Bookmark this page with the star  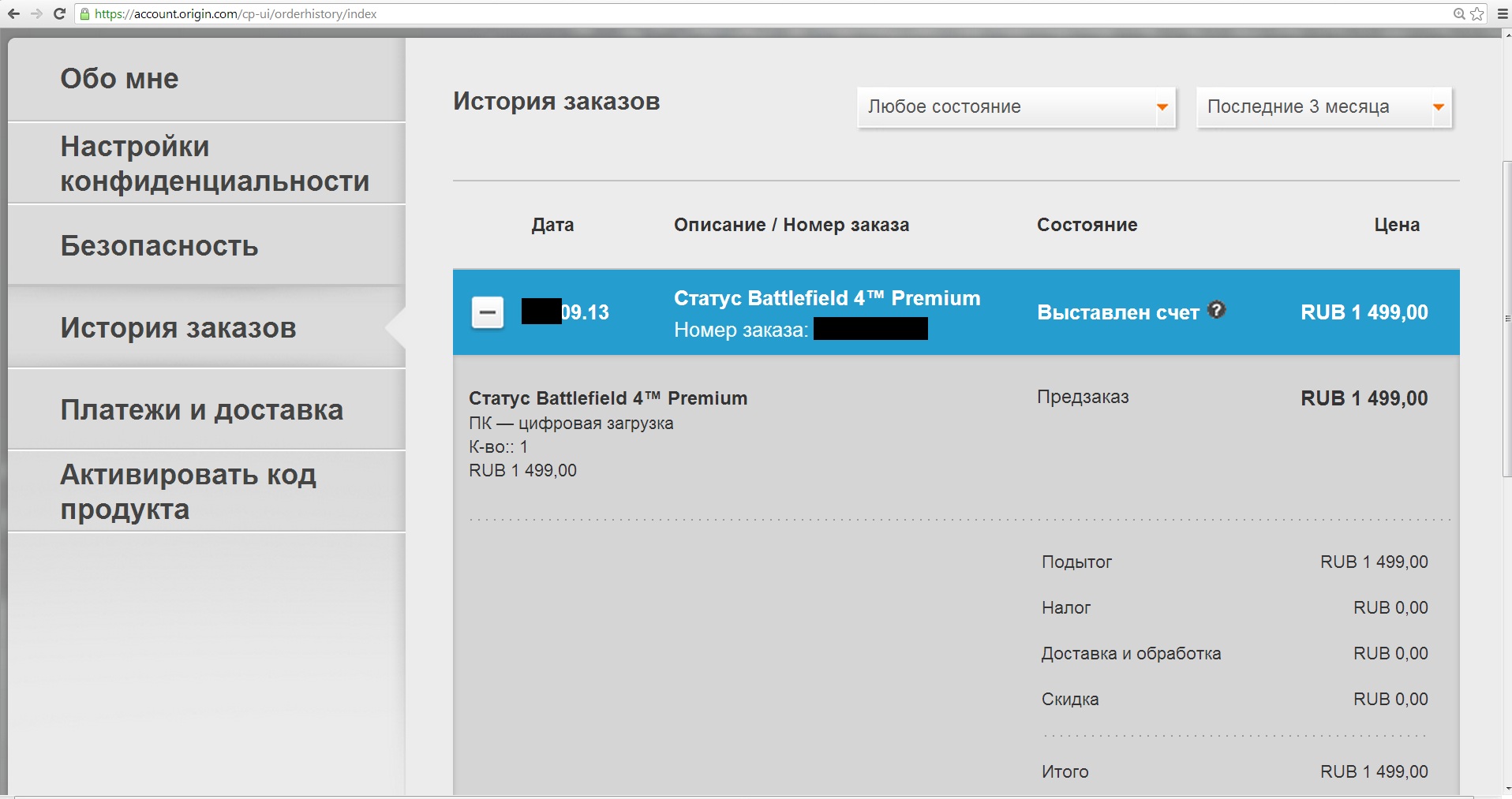point(1477,13)
